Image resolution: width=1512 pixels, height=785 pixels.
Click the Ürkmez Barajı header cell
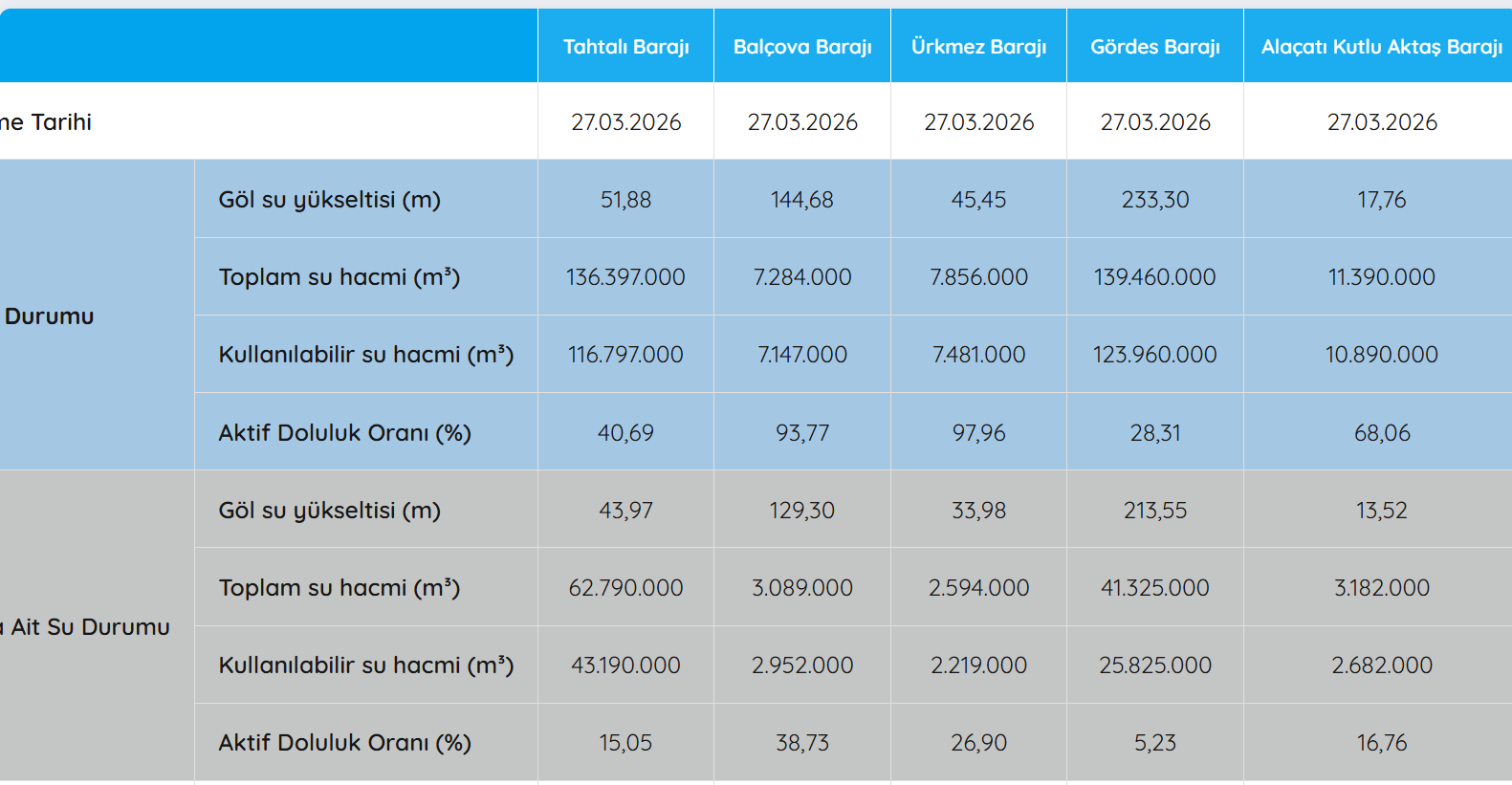[978, 47]
